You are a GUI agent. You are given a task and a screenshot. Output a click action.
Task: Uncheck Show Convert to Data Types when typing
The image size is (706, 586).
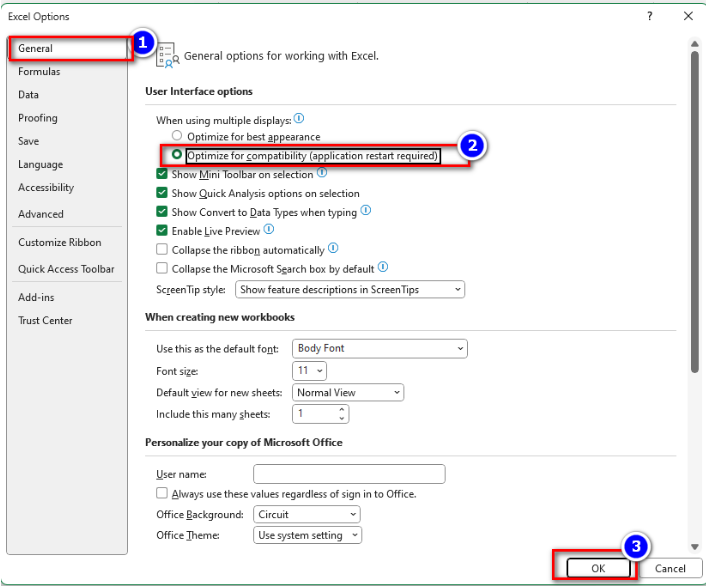[162, 212]
